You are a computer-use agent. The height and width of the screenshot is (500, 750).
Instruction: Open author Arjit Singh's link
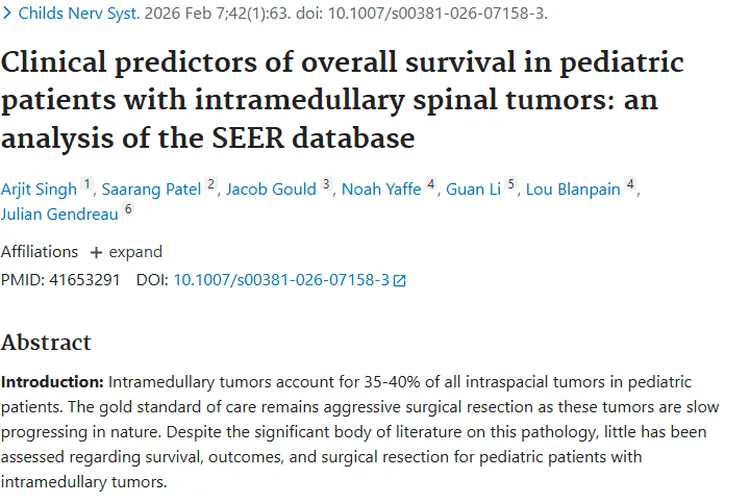(x=38, y=189)
